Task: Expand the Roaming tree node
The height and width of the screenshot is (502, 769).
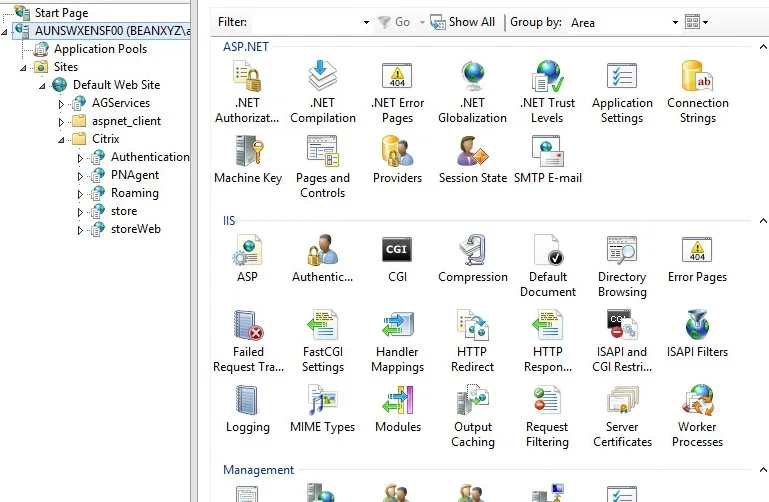Action: pyautogui.click(x=80, y=194)
